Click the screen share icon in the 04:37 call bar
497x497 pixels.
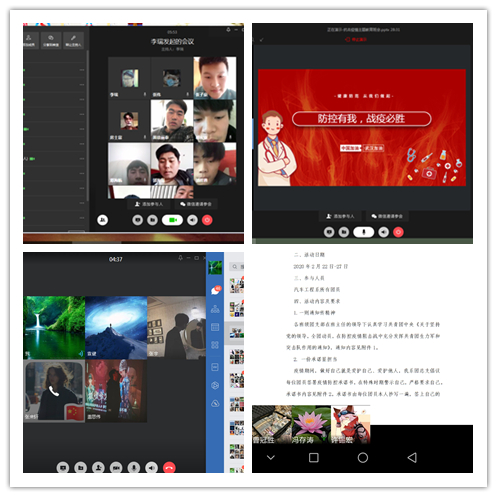pyautogui.click(x=63, y=468)
